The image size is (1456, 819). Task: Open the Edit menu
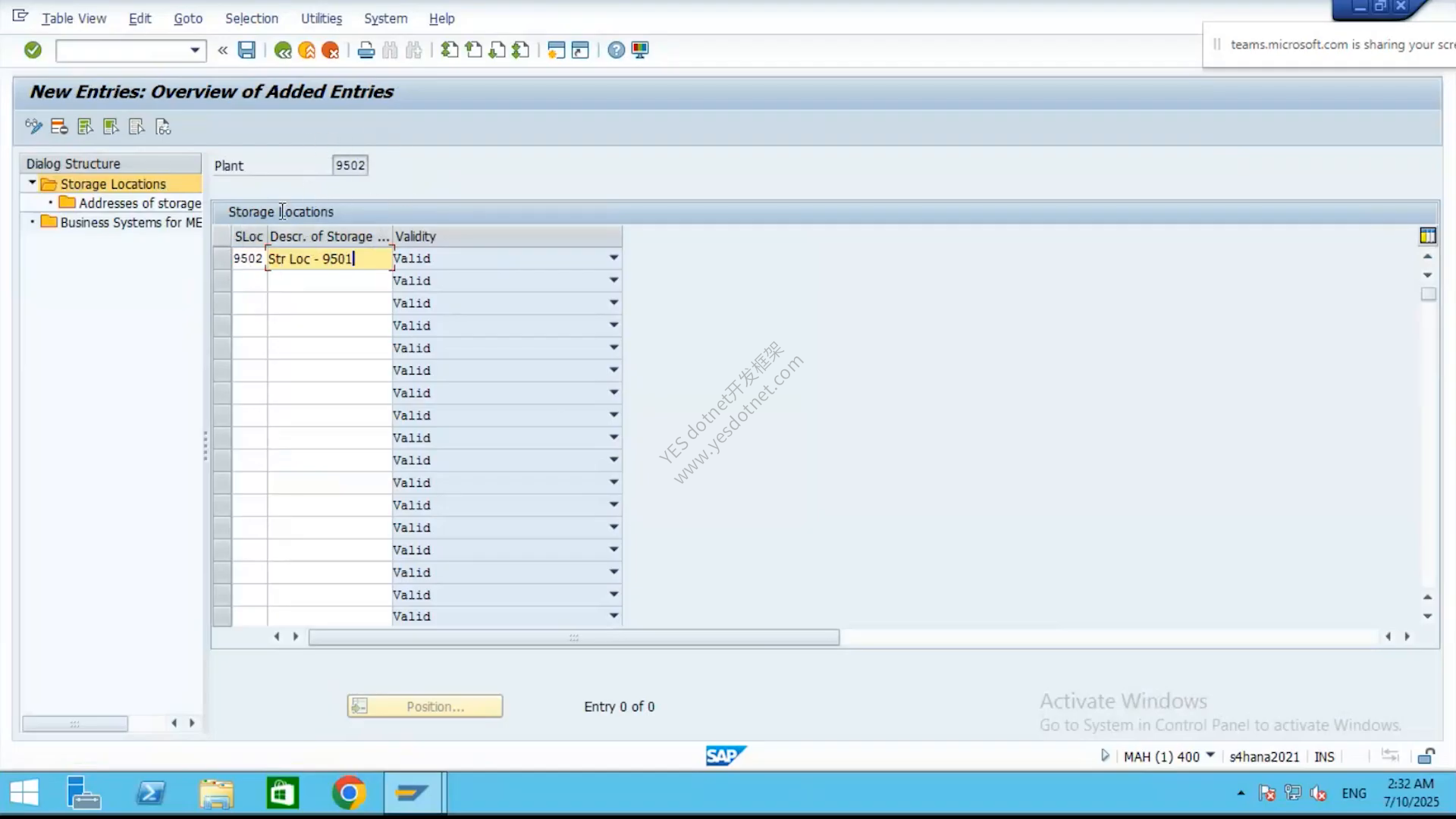pos(140,18)
